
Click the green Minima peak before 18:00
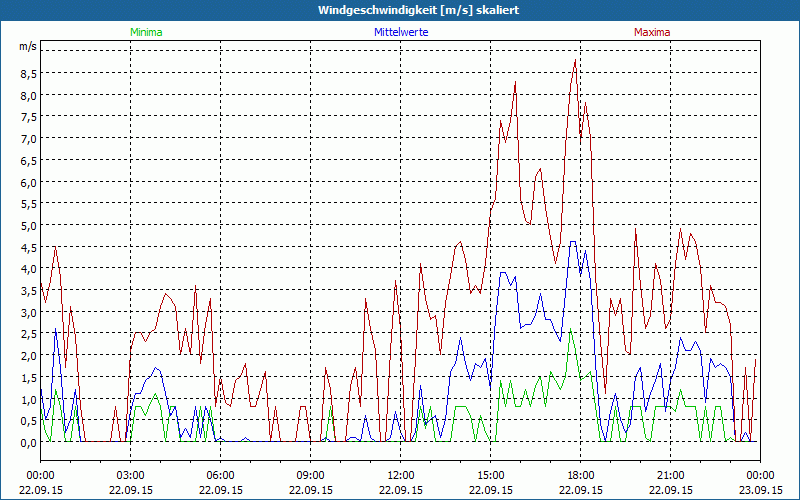click(570, 329)
